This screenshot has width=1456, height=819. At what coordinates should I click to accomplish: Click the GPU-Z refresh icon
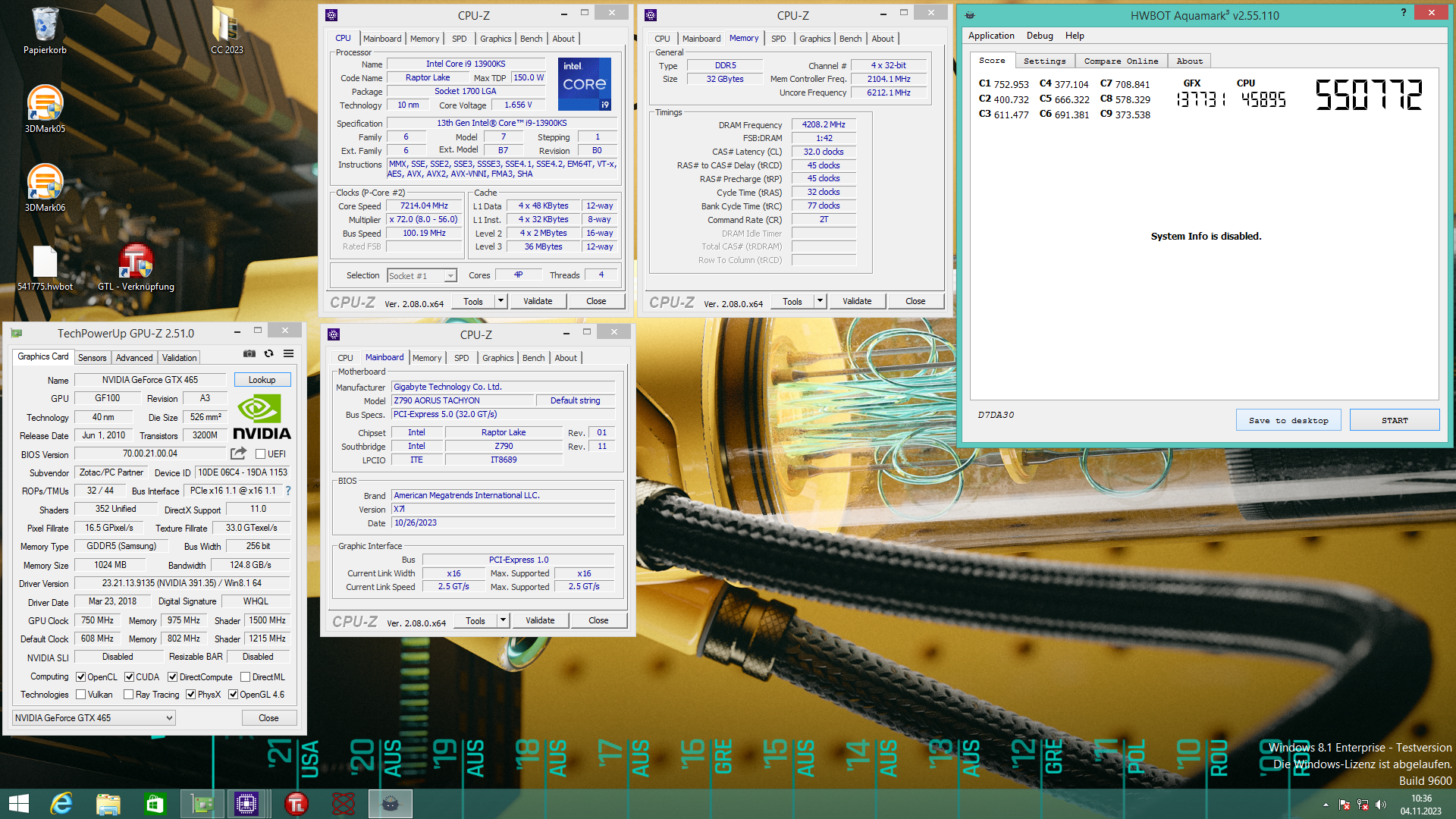[268, 353]
